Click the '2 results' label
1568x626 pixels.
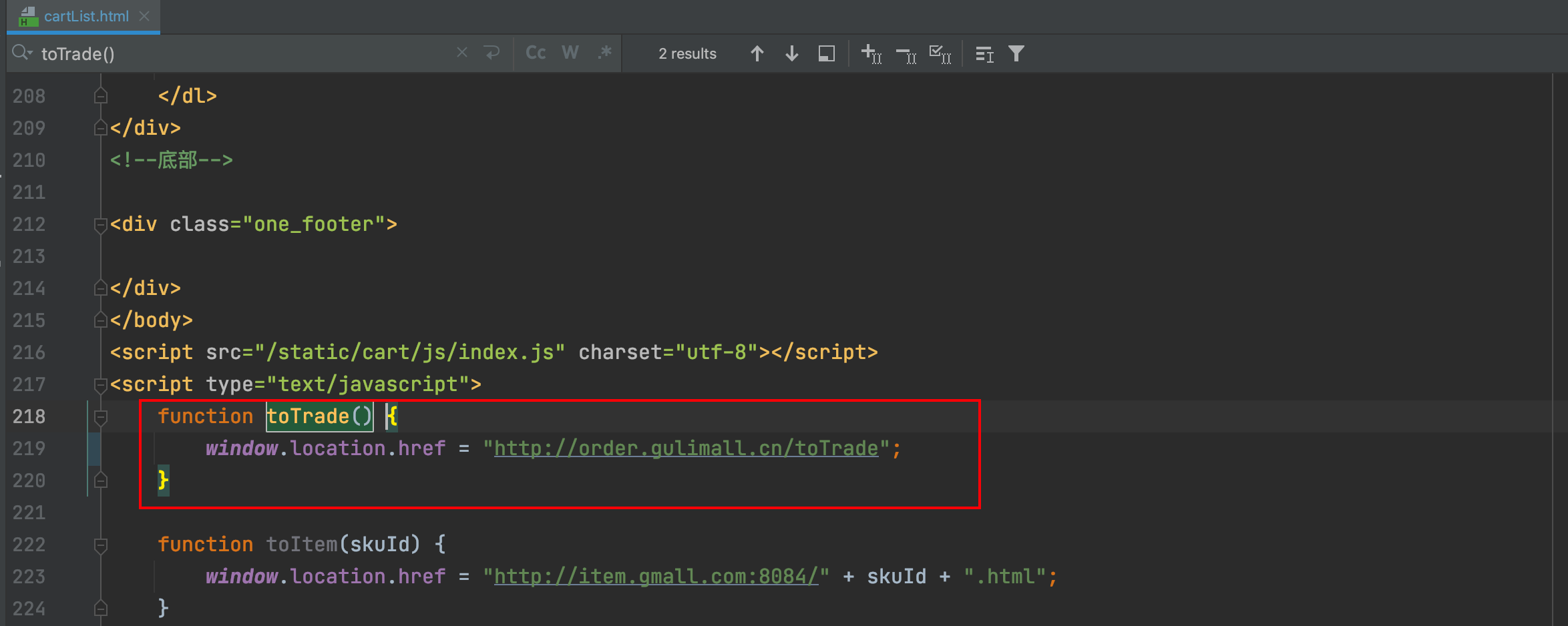[x=687, y=53]
